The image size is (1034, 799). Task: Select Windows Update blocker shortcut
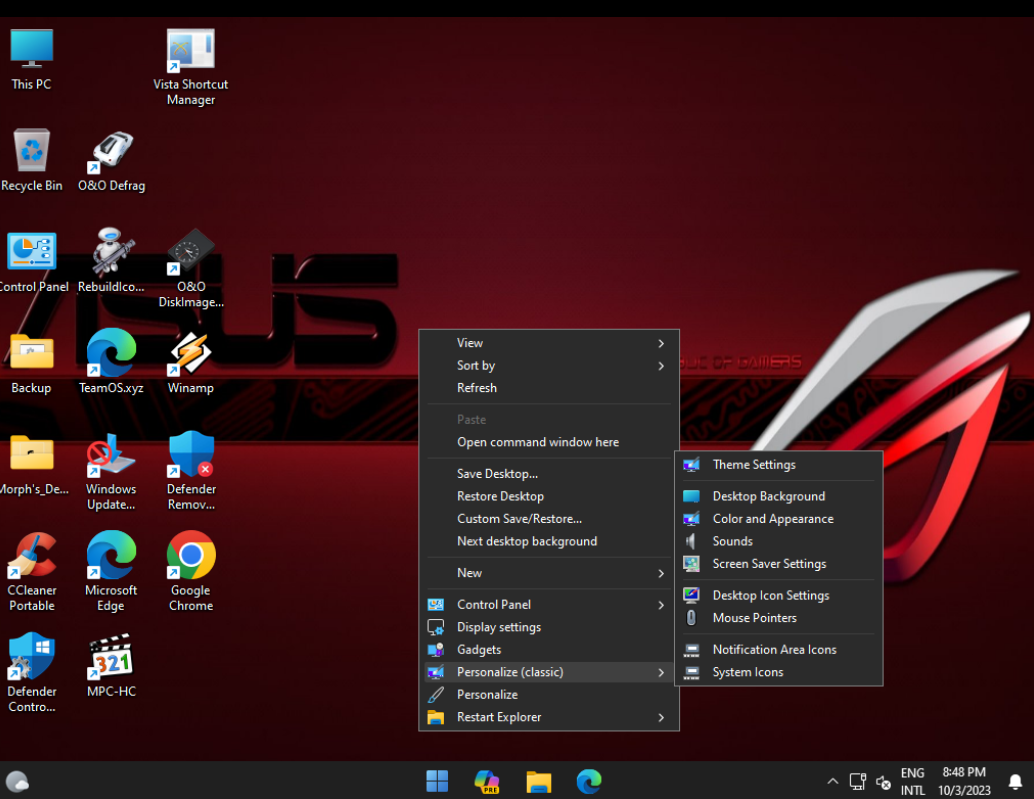[111, 471]
